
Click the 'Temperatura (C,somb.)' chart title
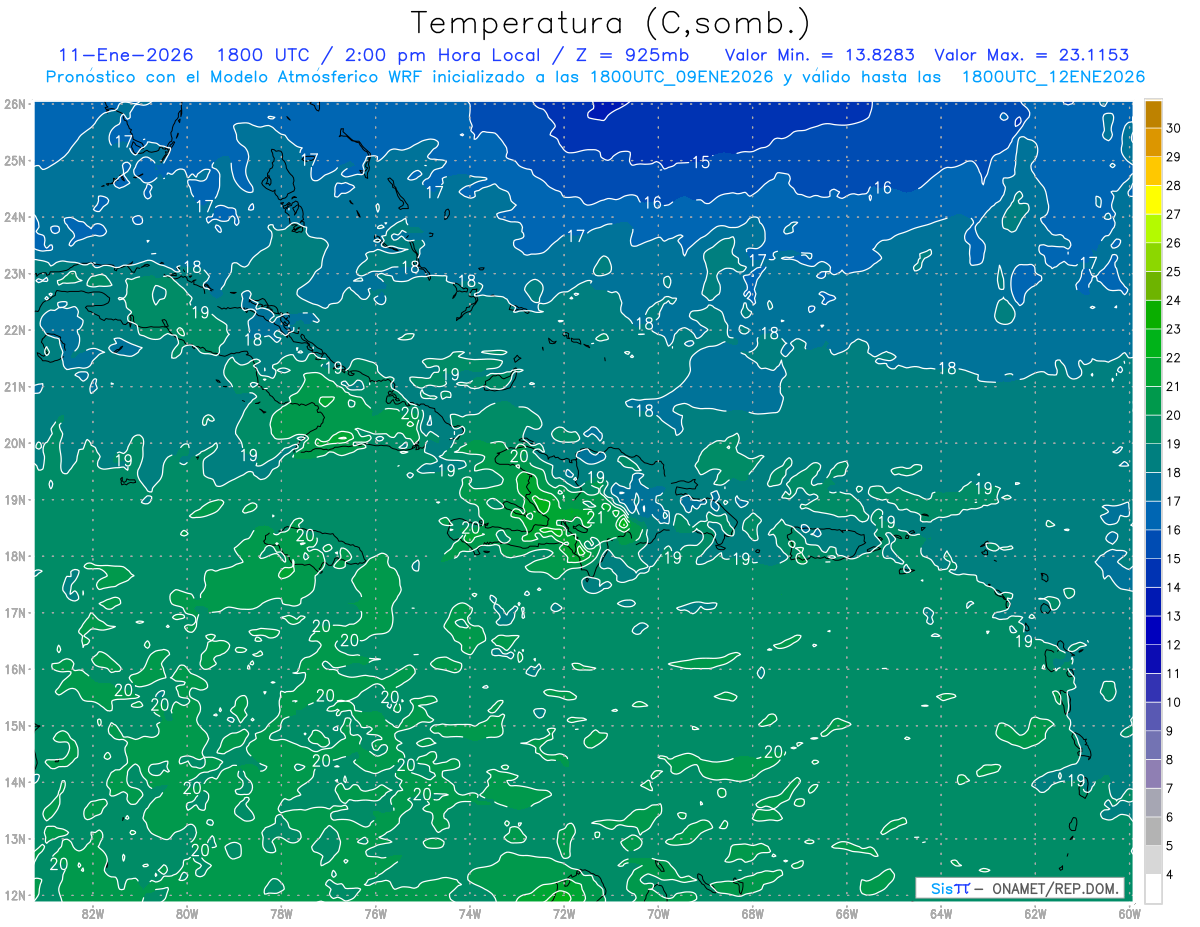point(610,23)
